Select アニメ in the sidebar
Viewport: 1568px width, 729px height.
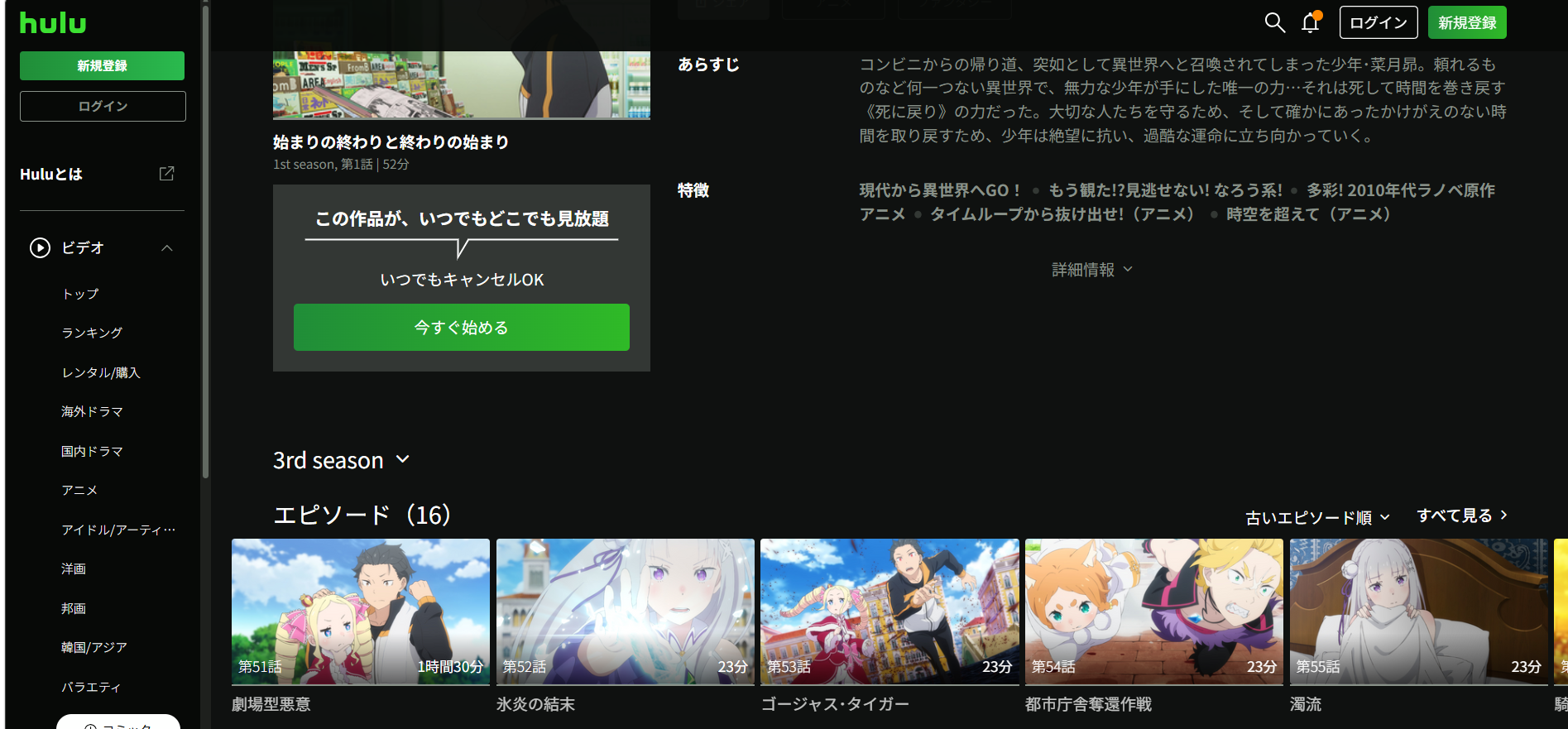(x=79, y=490)
